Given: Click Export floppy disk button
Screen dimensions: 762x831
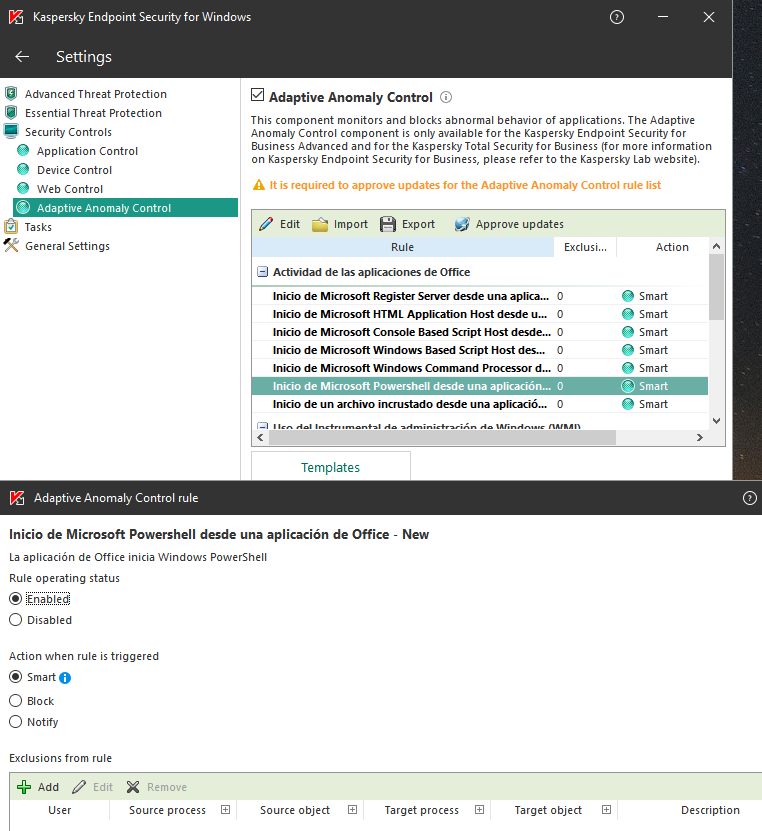Looking at the screenshot, I should pos(407,224).
